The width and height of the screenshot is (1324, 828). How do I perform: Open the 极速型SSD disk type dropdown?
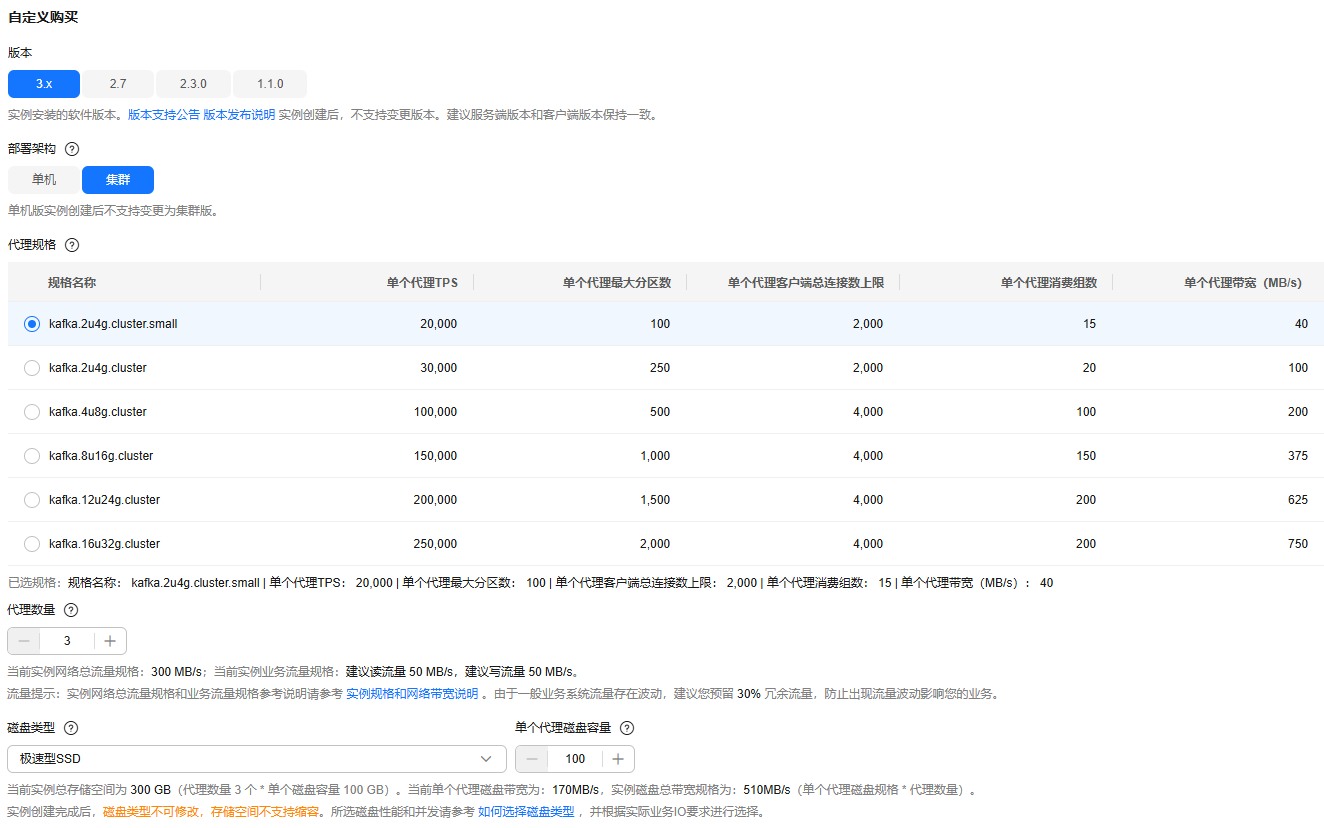(256, 759)
